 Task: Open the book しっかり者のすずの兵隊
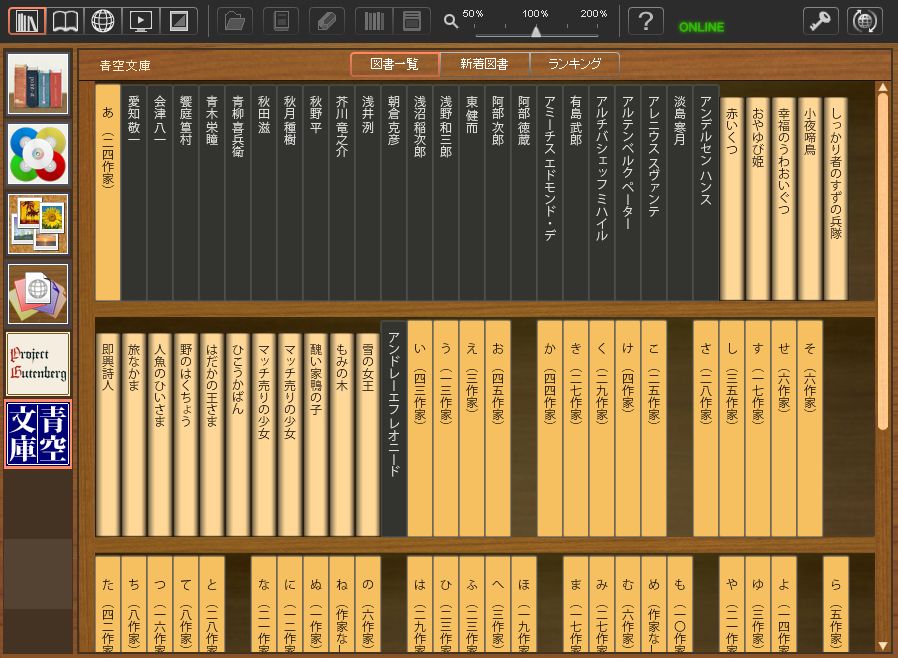tap(836, 199)
